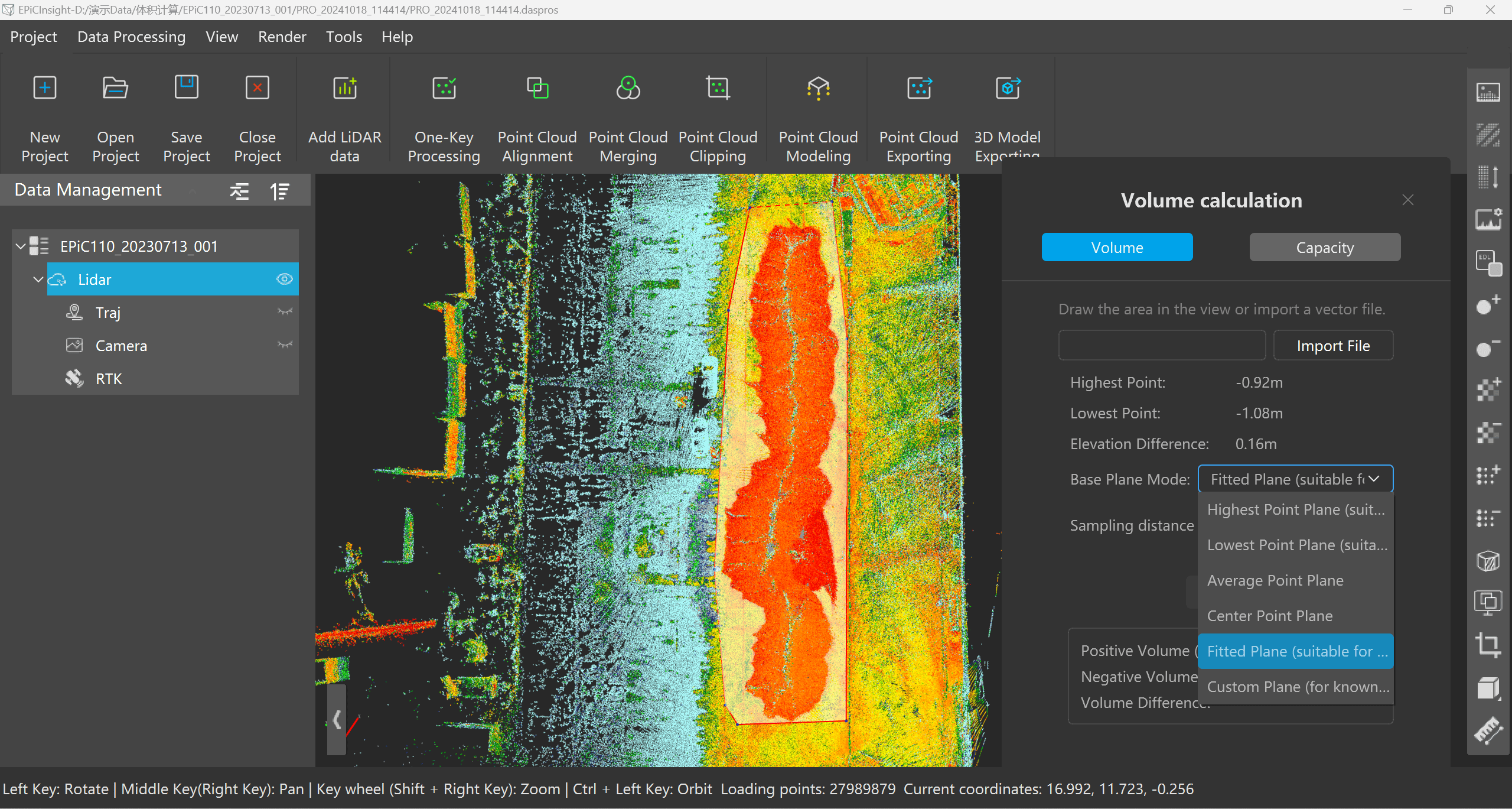1512x809 pixels.
Task: Choose Average Point Plane from dropdown list
Action: [1275, 580]
